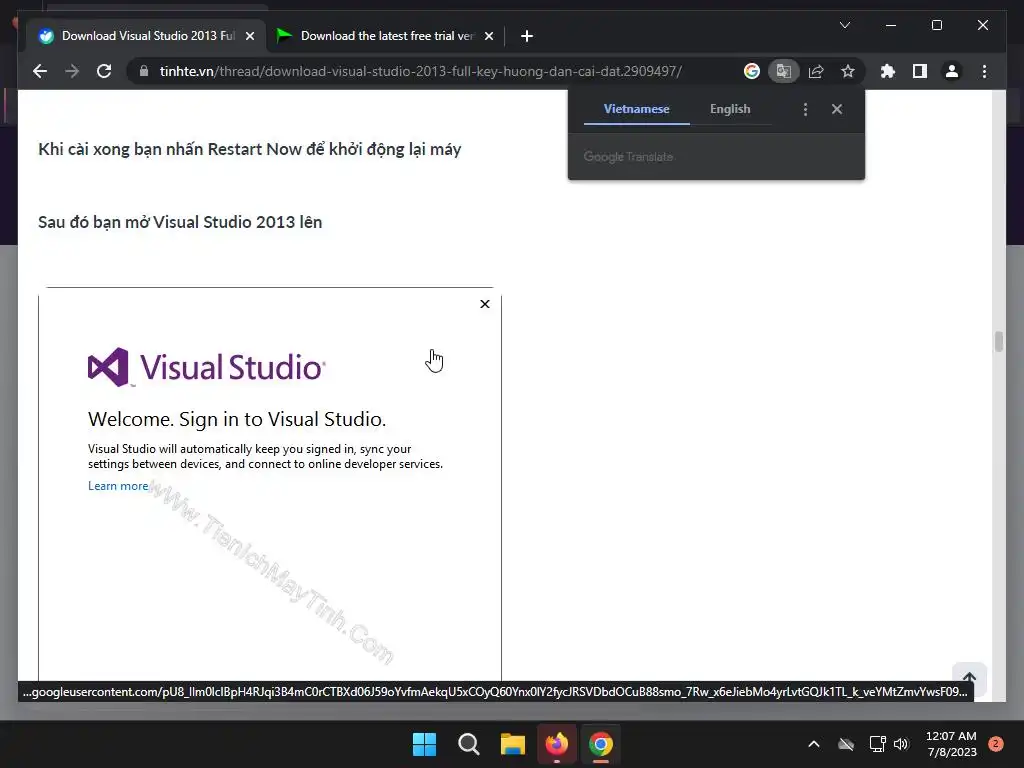Open volume control tray icon
The width and height of the screenshot is (1024, 768).
pyautogui.click(x=901, y=744)
